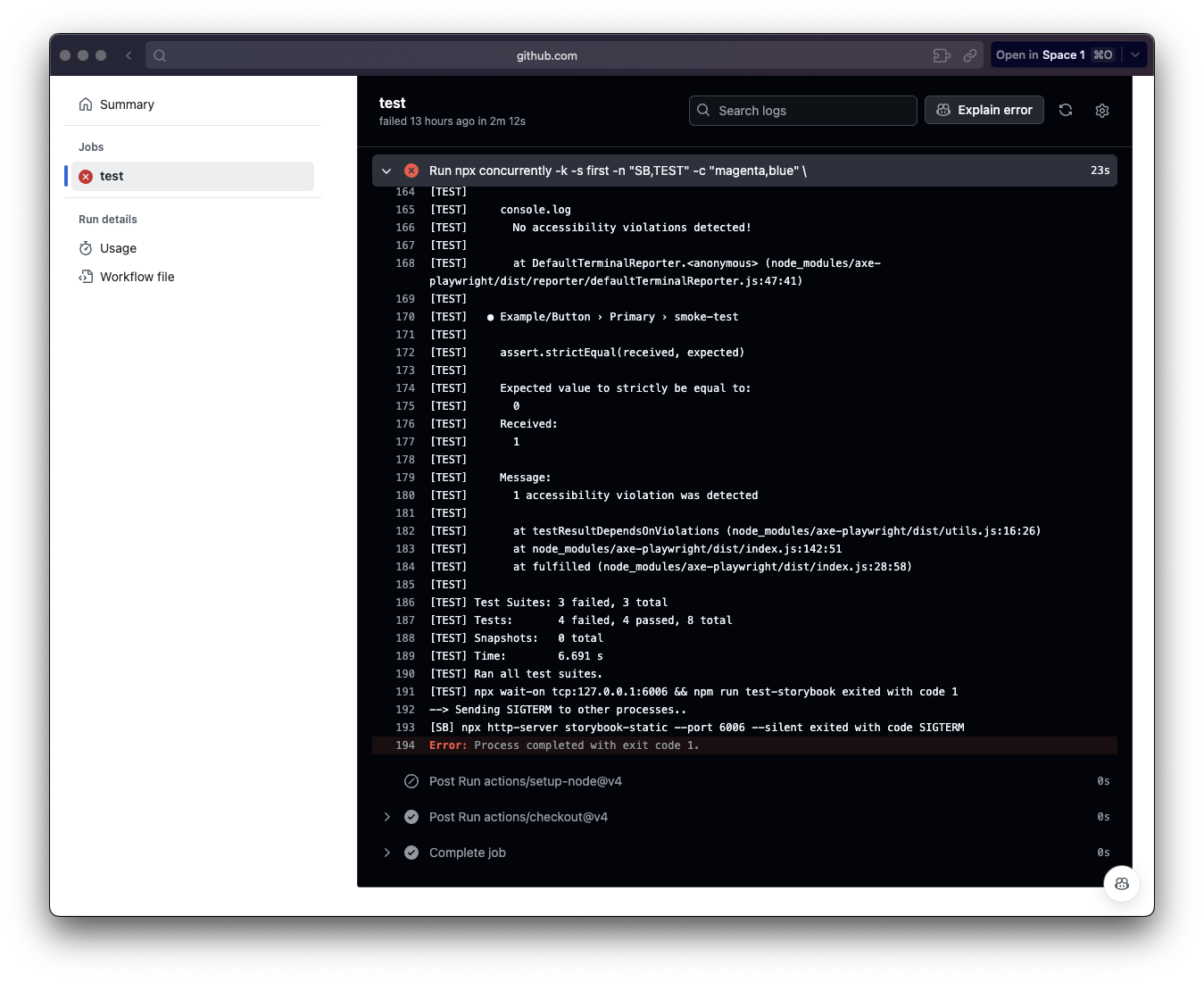
Task: Click the address bar search magnifier icon
Action: [160, 55]
